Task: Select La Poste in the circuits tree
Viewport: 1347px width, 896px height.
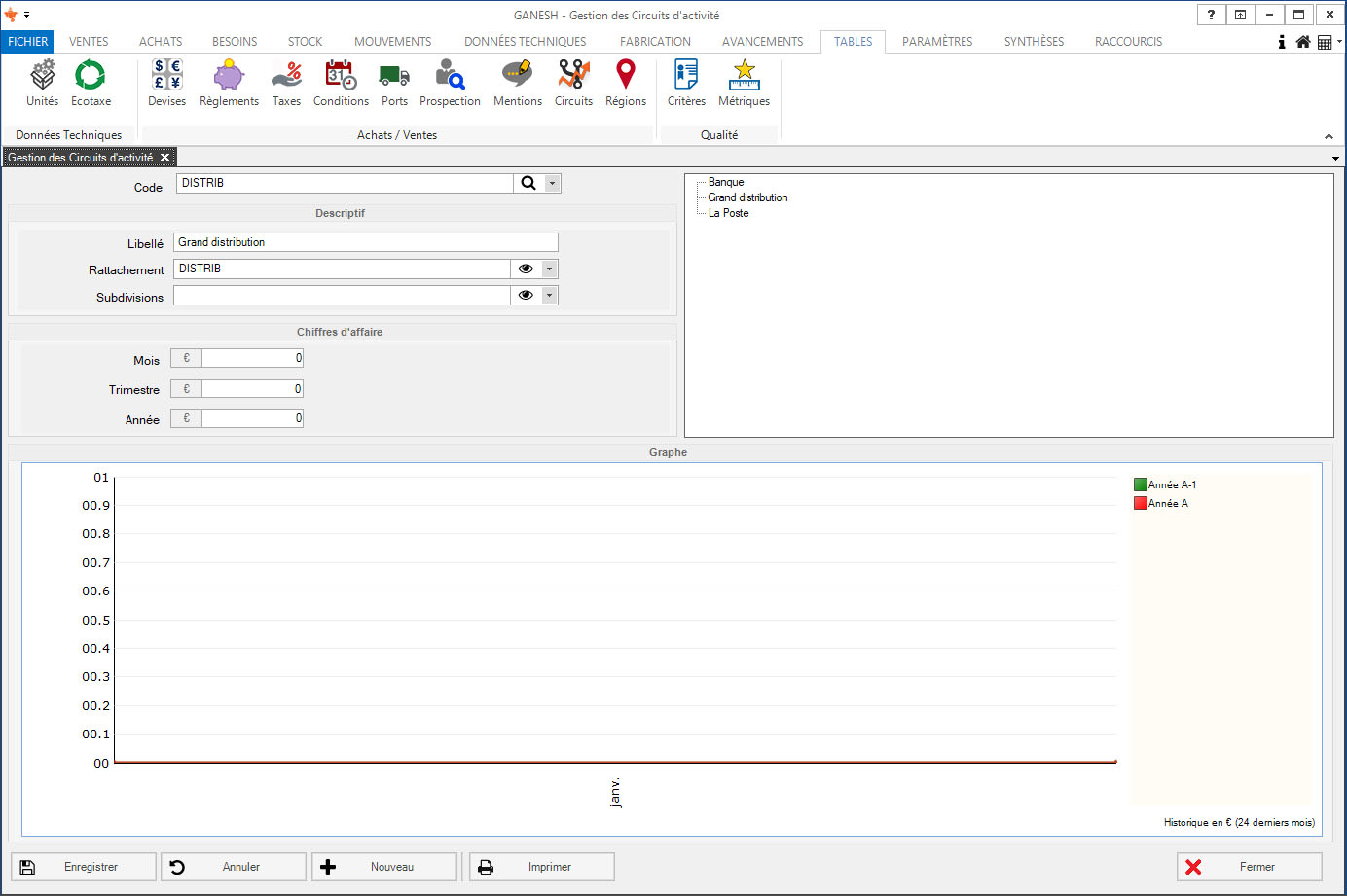Action: [x=728, y=213]
